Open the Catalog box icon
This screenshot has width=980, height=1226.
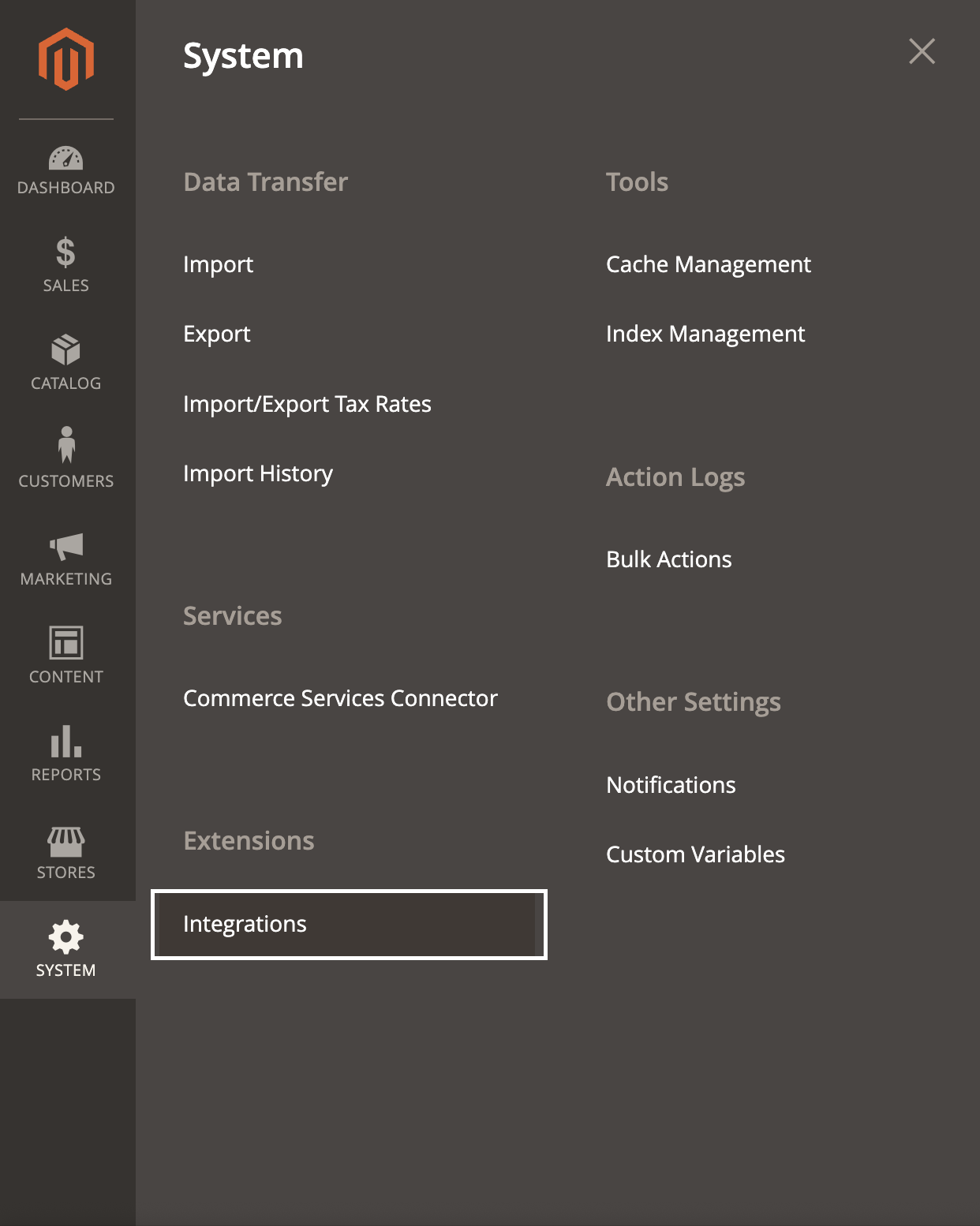(66, 350)
